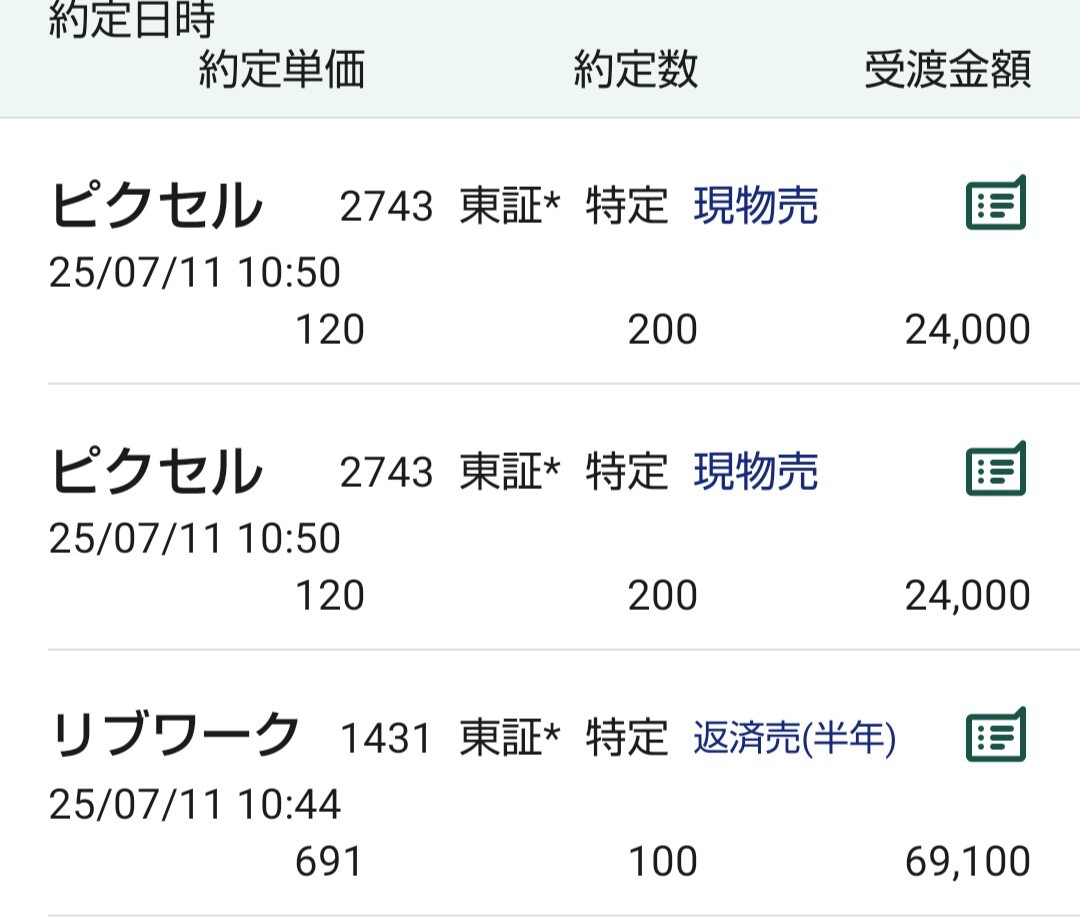
Task: Click the 約定単価 column header
Action: pos(282,70)
